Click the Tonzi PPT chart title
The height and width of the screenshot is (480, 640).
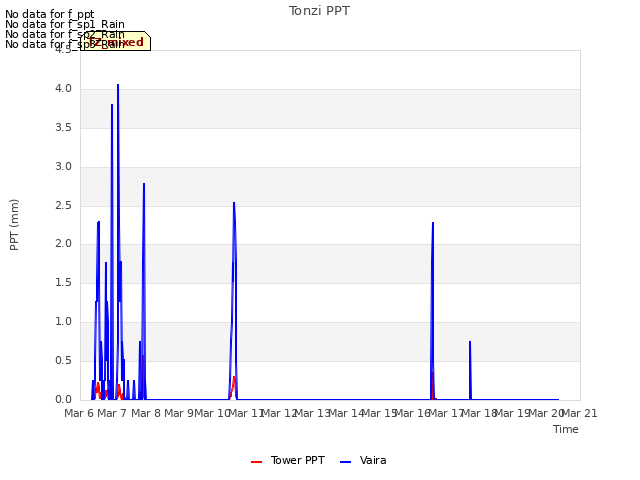[319, 11]
